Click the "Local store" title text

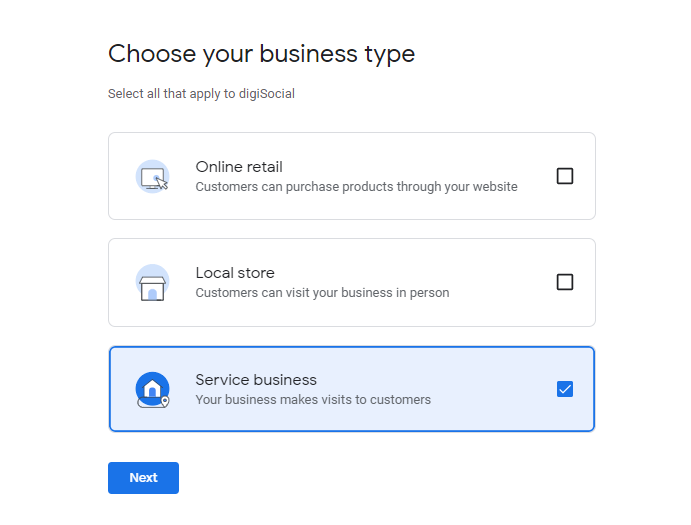pyautogui.click(x=235, y=273)
